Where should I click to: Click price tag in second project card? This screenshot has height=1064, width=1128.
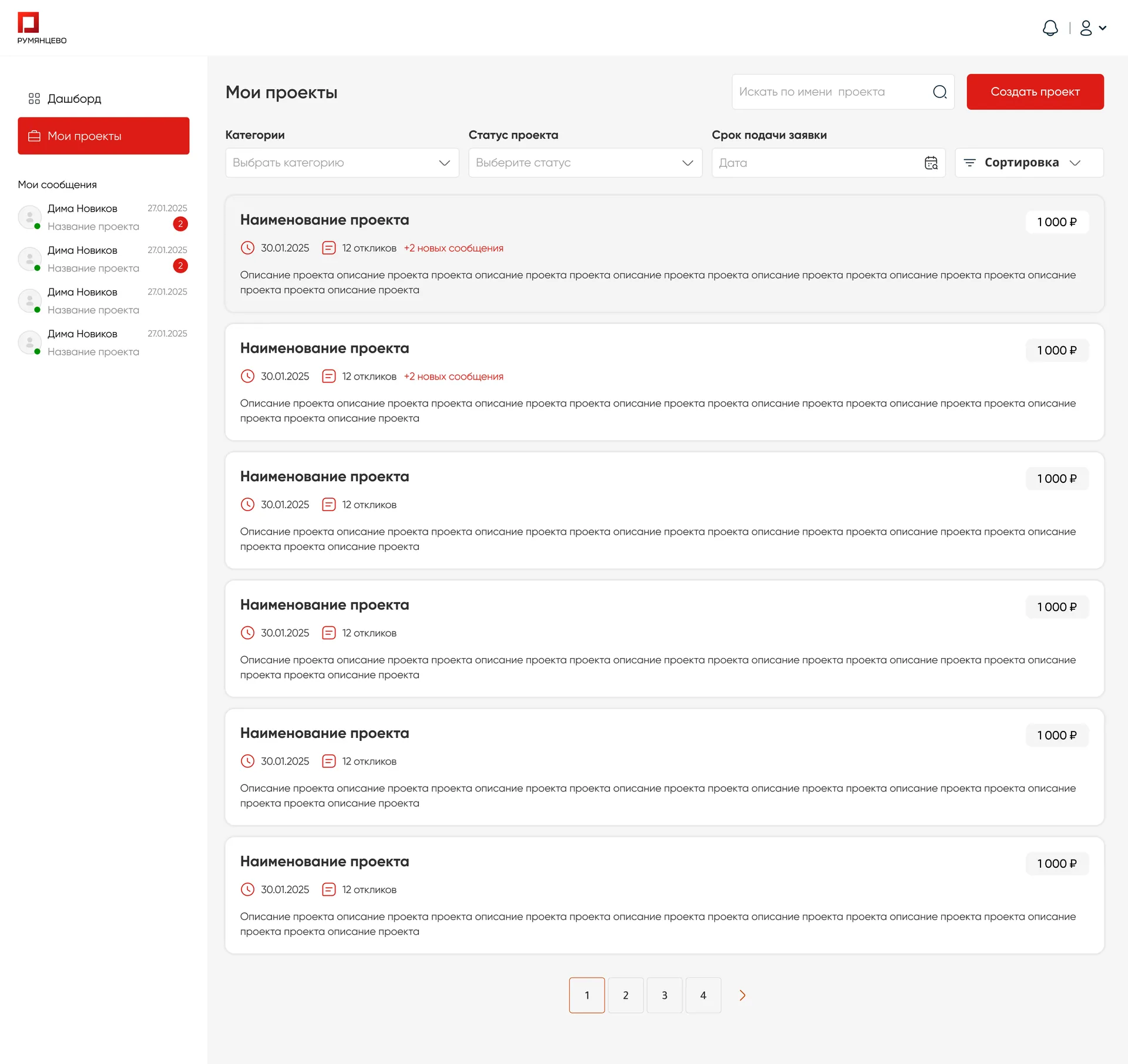coord(1057,350)
